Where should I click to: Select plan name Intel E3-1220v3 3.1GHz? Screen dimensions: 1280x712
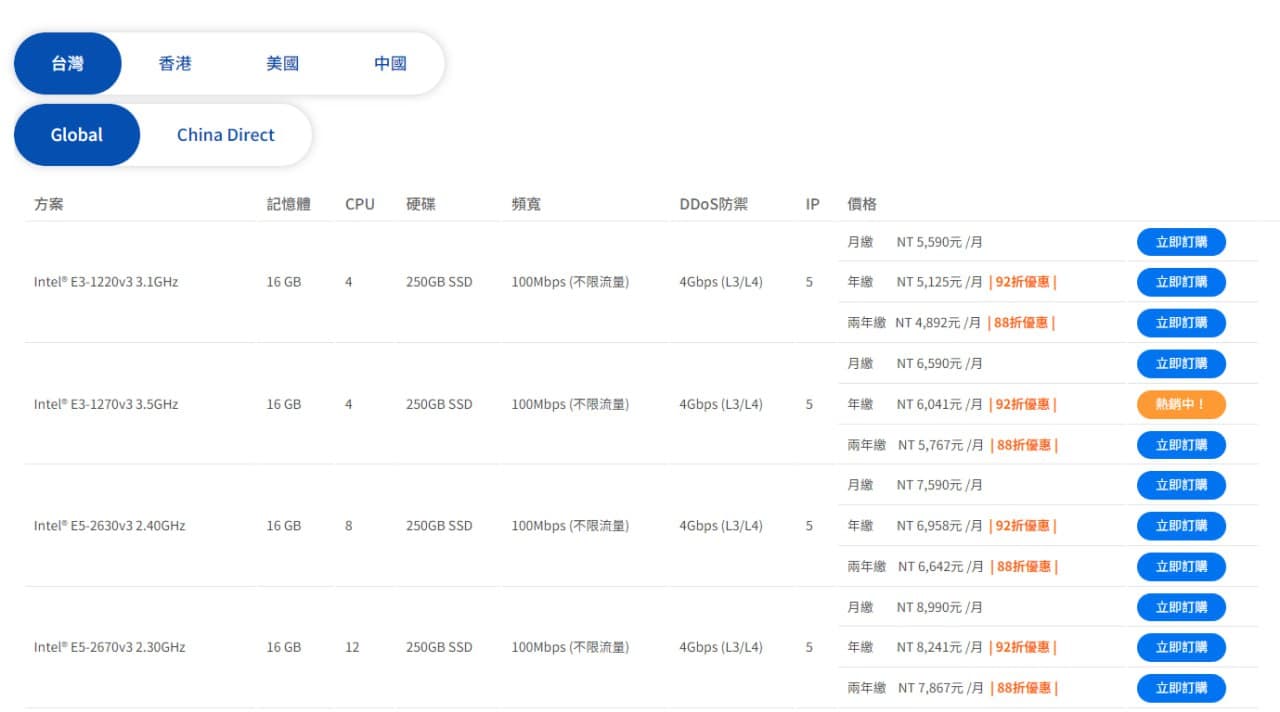[x=106, y=282]
